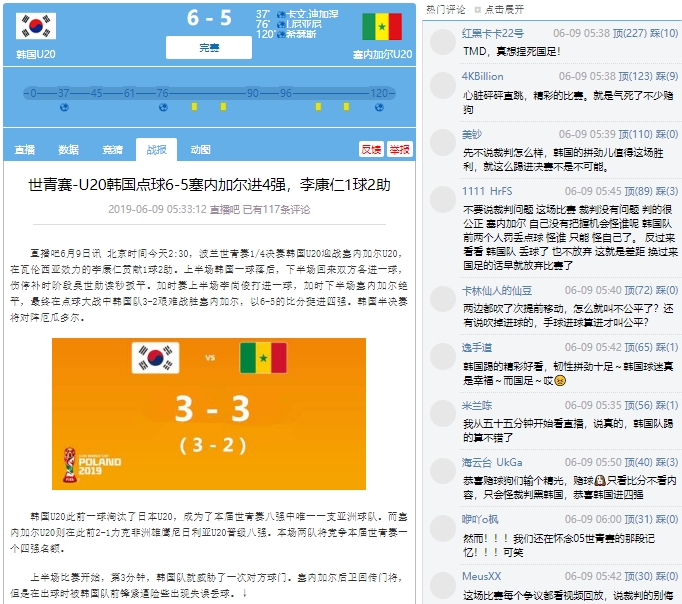This screenshot has height=604, width=682.
Task: Switch to the 直播 tab
Action: point(25,150)
